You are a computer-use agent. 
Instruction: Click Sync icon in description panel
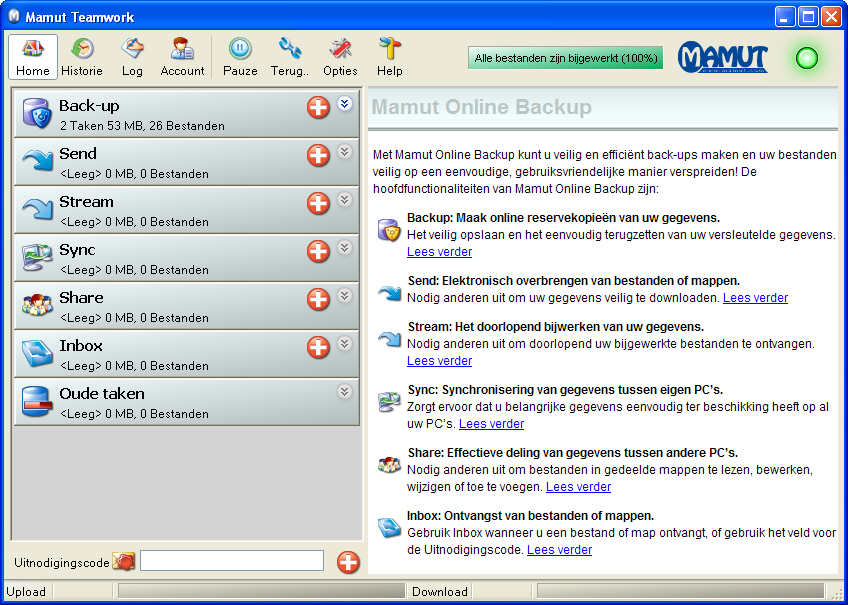click(x=389, y=402)
